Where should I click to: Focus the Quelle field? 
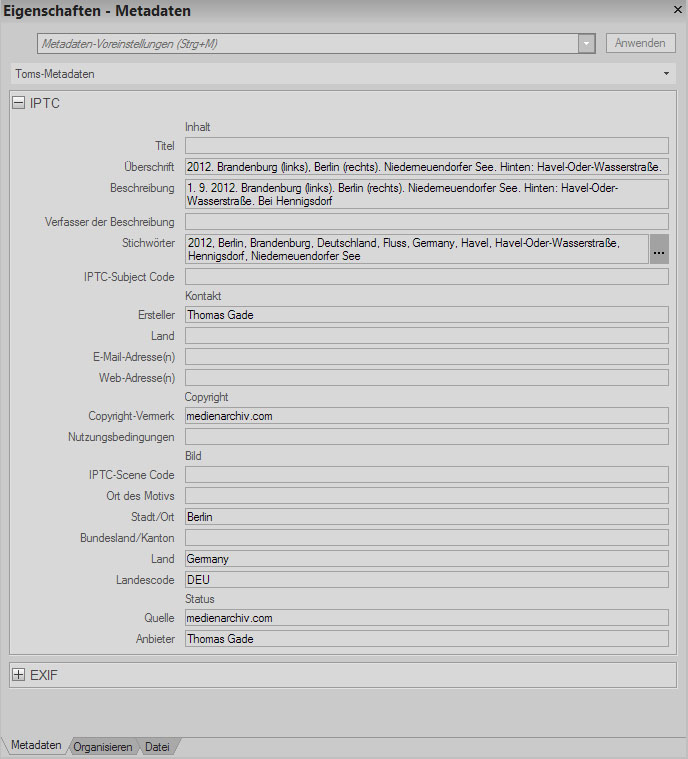click(426, 618)
